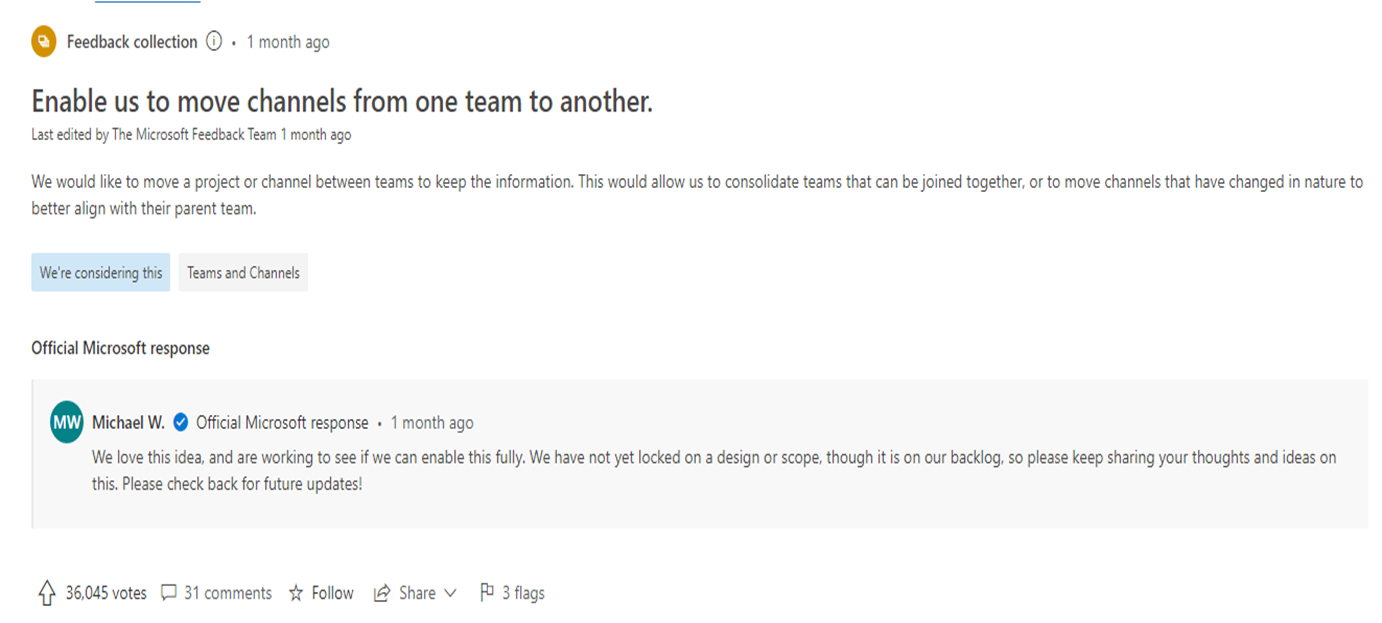Viewport: 1382px width, 623px height.
Task: Open the info icon beside Feedback collection
Action: pyautogui.click(x=213, y=42)
